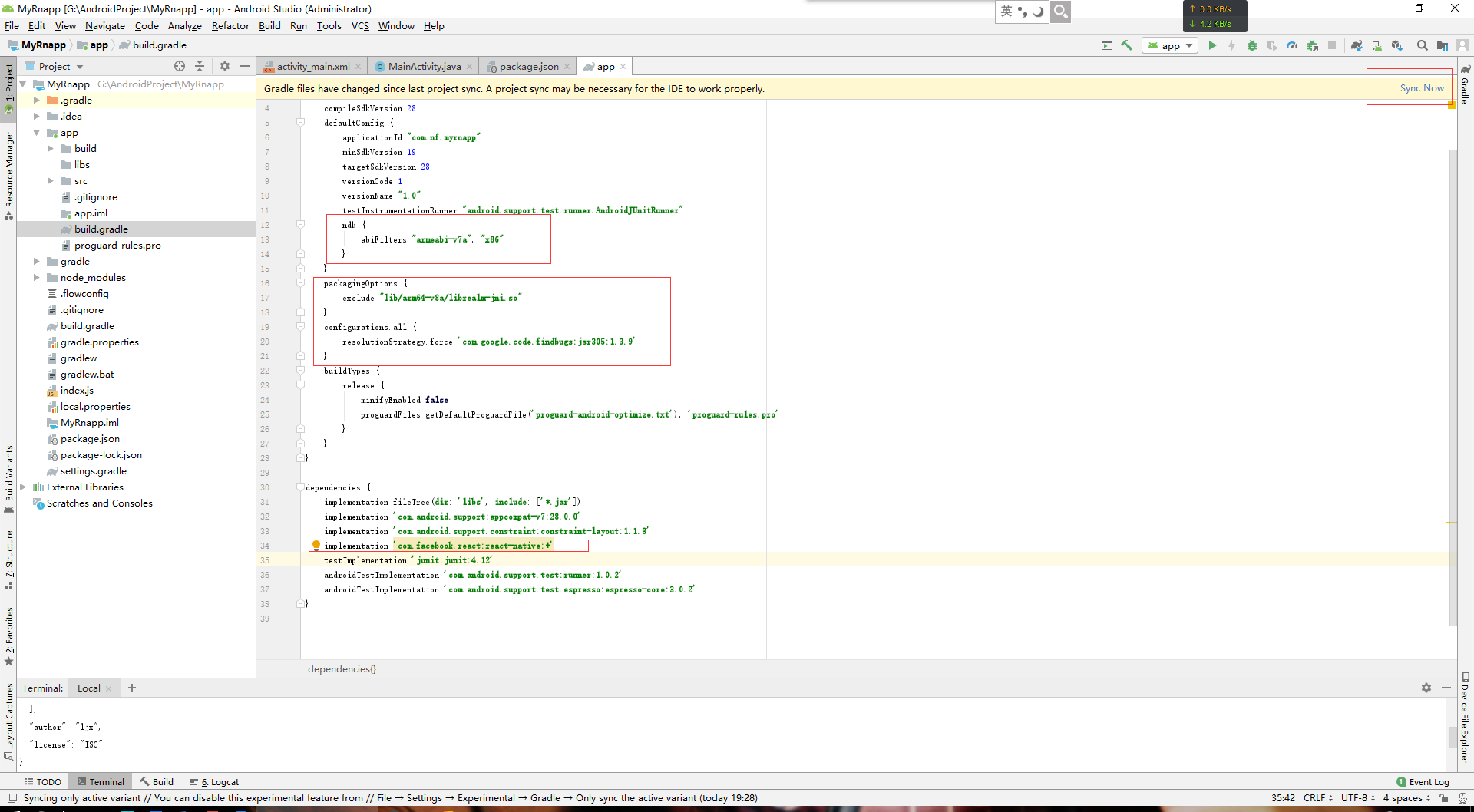Open the AVD Manager icon
The image size is (1474, 812).
pos(1377,46)
